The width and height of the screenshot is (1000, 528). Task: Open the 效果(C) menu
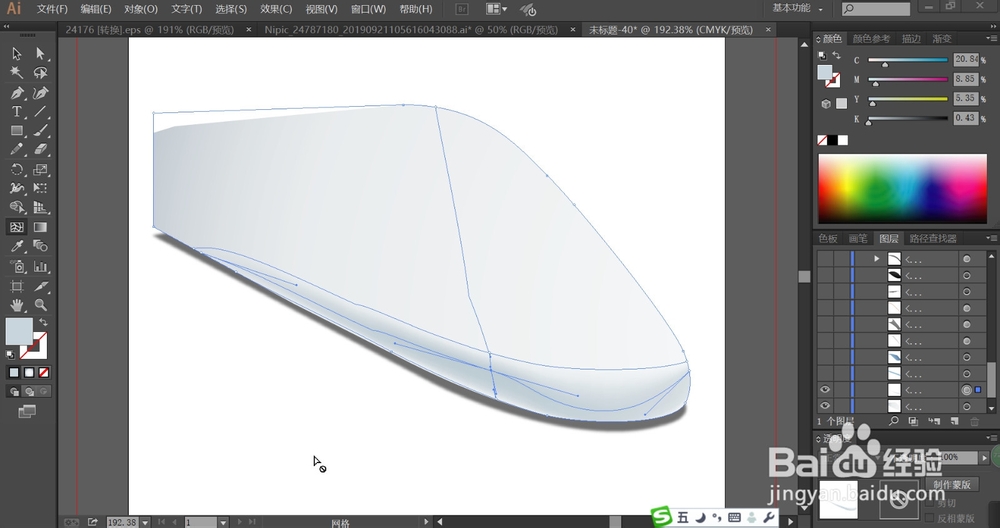(x=276, y=9)
